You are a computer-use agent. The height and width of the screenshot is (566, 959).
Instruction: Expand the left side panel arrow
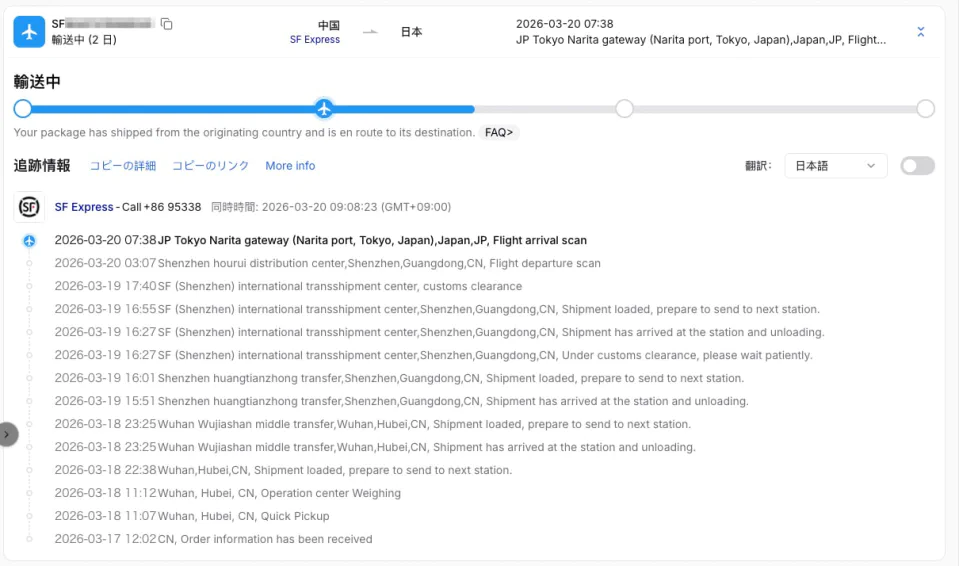(x=8, y=434)
